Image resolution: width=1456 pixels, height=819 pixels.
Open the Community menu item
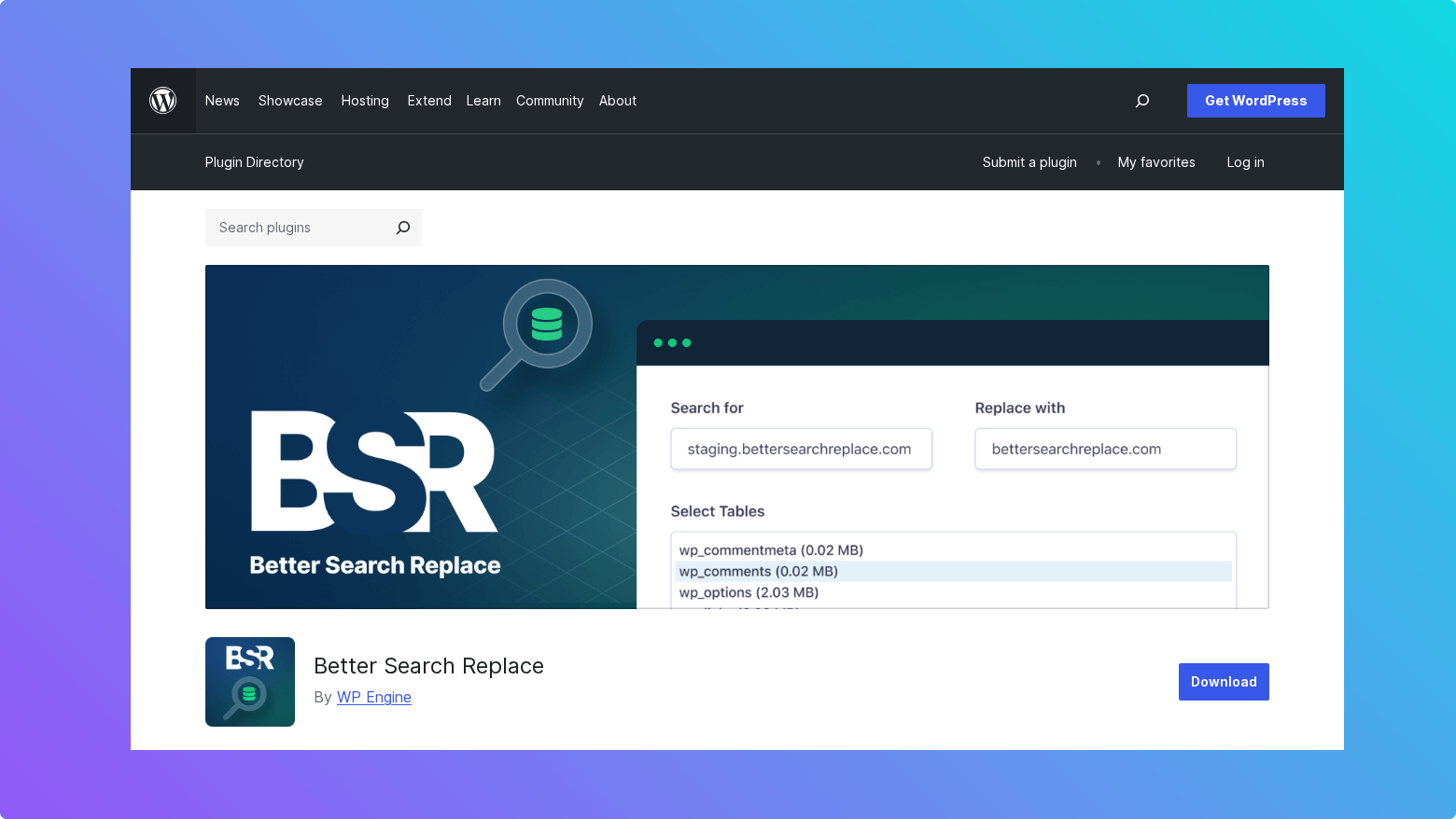tap(550, 100)
